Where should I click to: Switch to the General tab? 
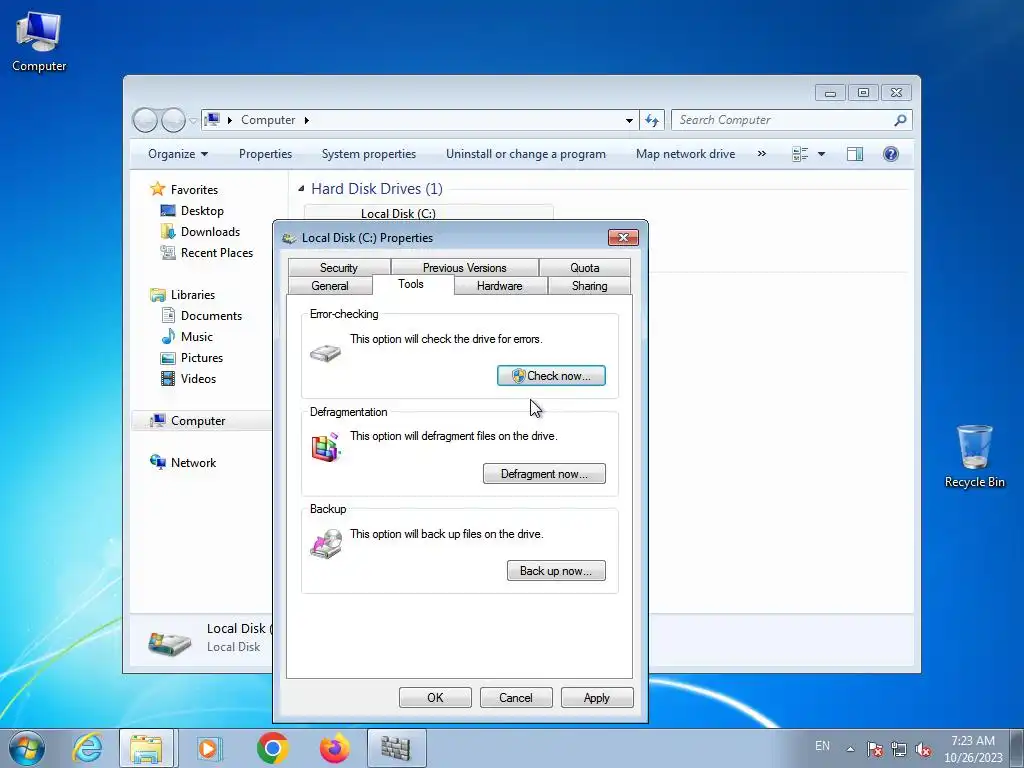tap(330, 286)
